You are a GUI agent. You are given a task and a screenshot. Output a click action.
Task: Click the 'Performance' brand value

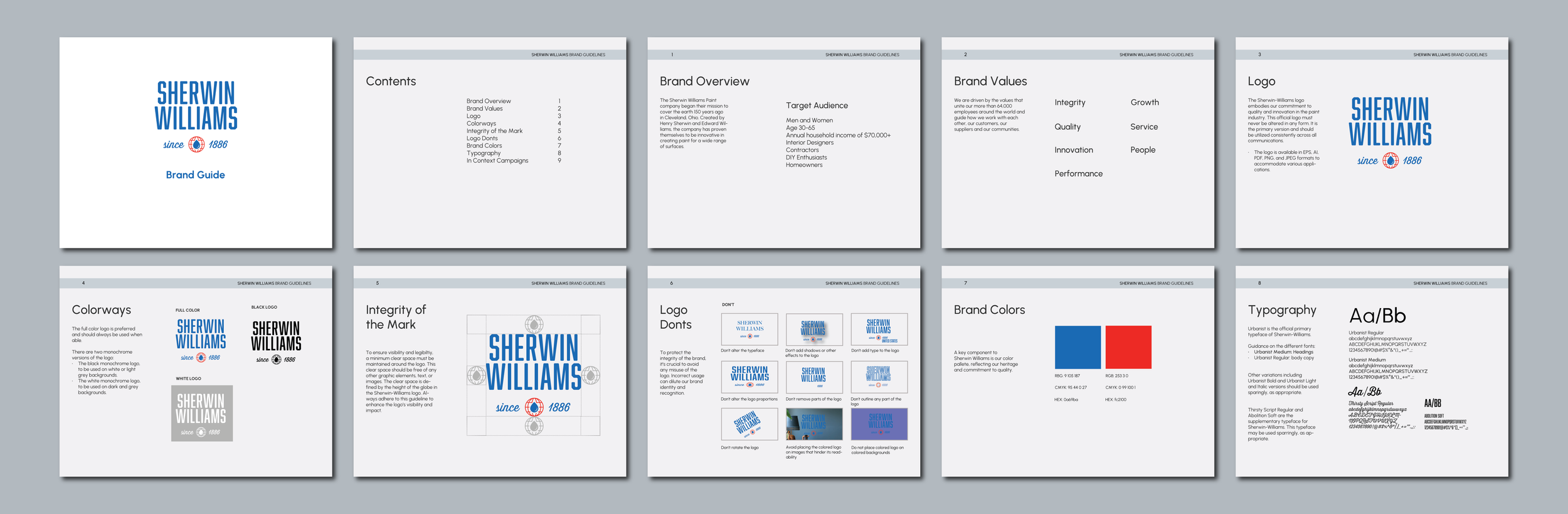pyautogui.click(x=1078, y=174)
